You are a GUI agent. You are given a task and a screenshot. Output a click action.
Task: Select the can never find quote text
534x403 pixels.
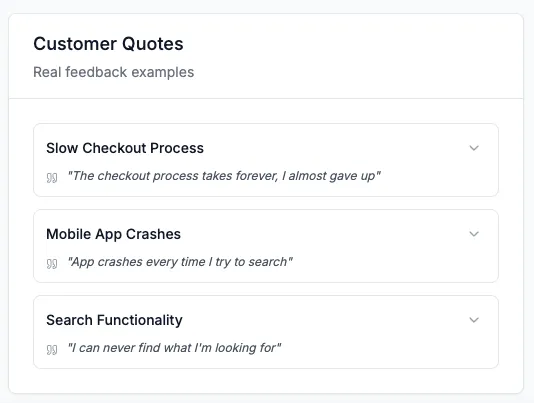(174, 348)
